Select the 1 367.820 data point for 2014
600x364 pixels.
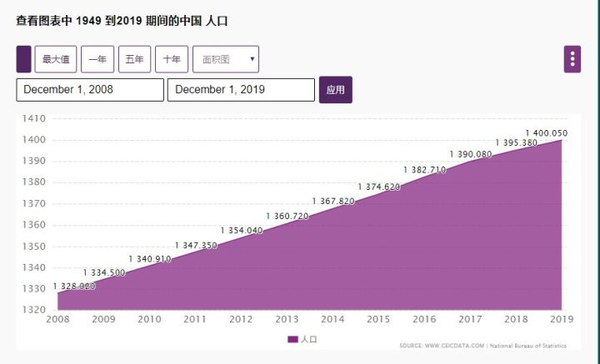[333, 201]
